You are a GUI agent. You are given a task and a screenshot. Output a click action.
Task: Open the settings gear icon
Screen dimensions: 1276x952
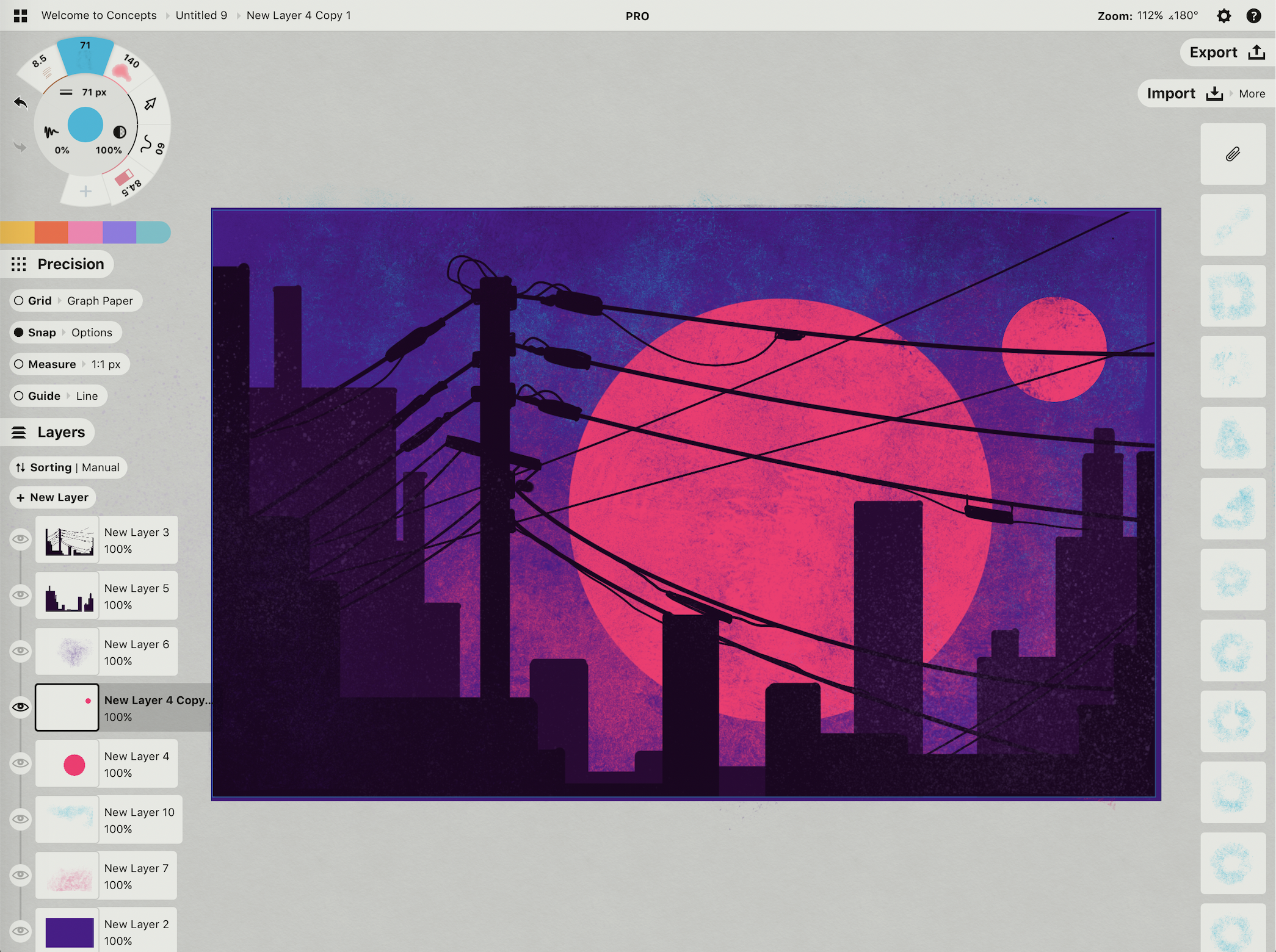click(1223, 16)
